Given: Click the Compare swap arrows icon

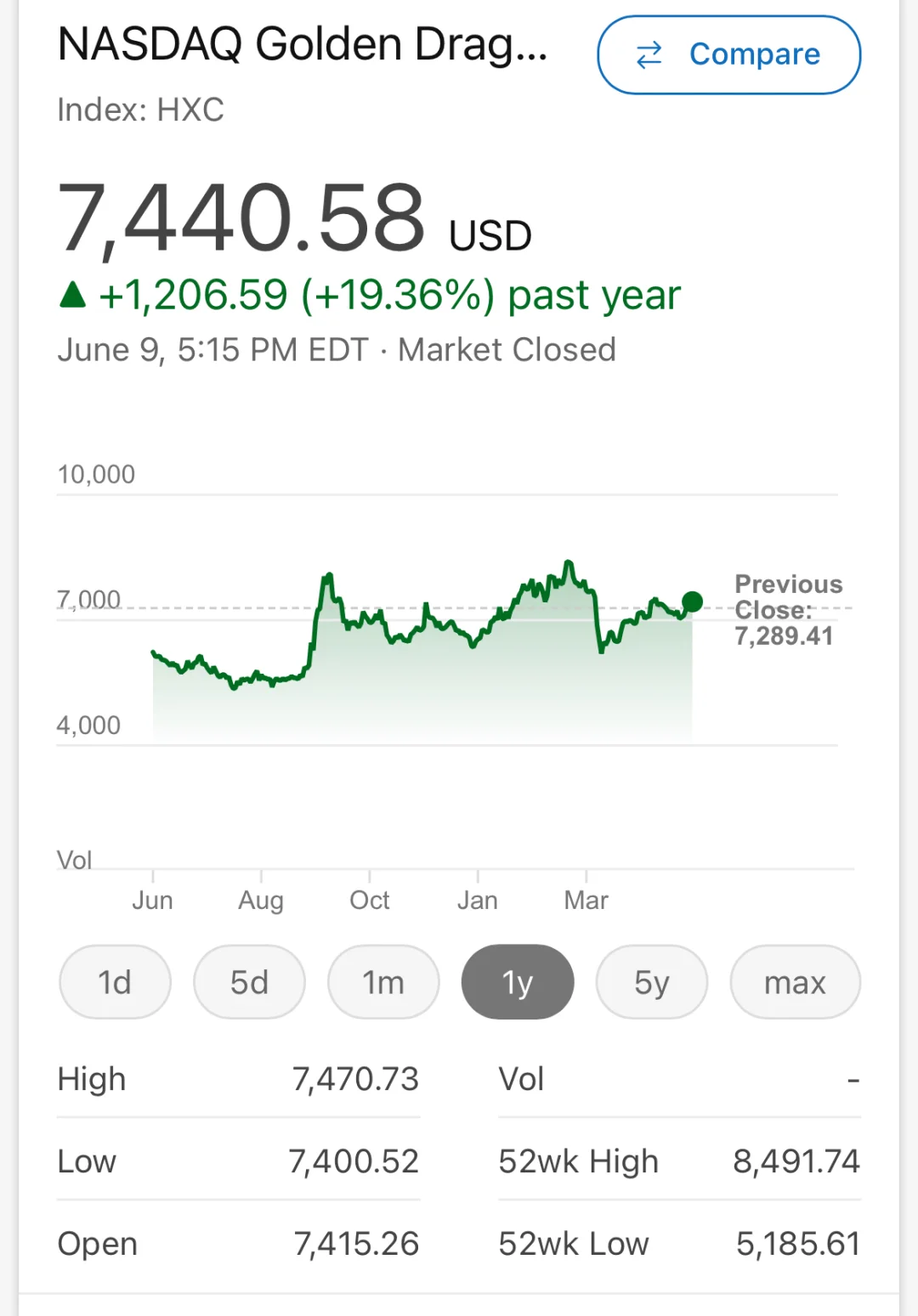Looking at the screenshot, I should [x=649, y=54].
